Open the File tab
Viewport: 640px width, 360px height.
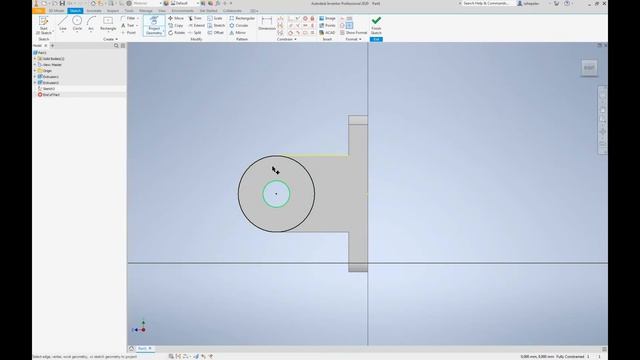[39, 11]
